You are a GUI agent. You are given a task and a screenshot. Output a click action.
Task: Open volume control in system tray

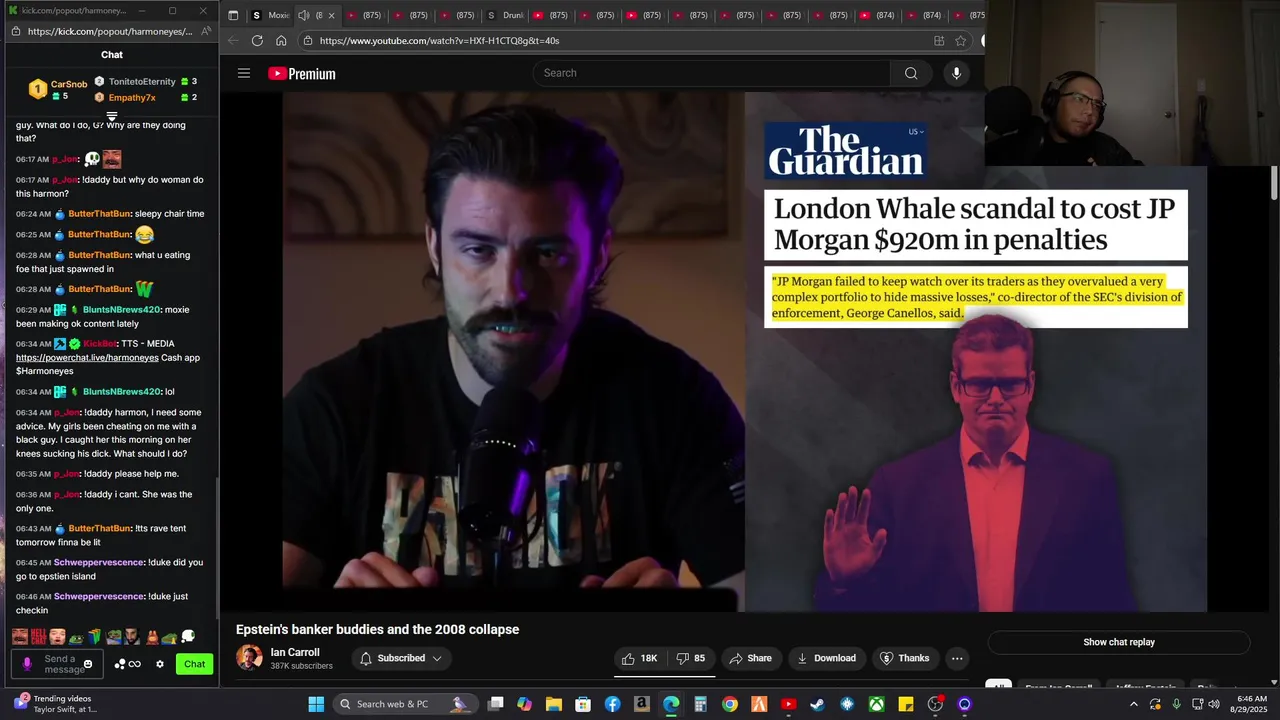1213,704
